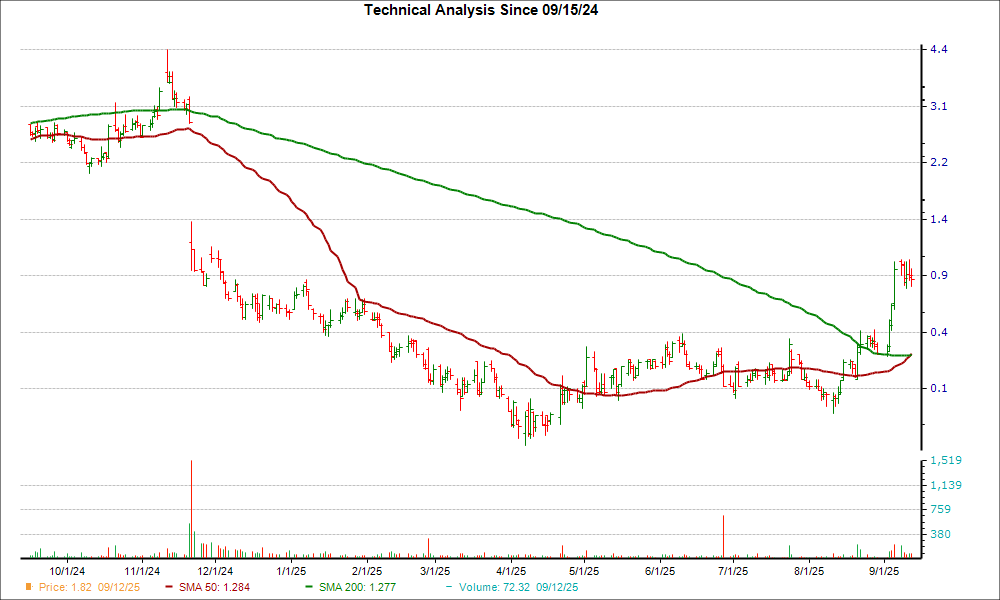Click the 1,519 volume axis label
The image size is (1000, 600).
click(946, 460)
